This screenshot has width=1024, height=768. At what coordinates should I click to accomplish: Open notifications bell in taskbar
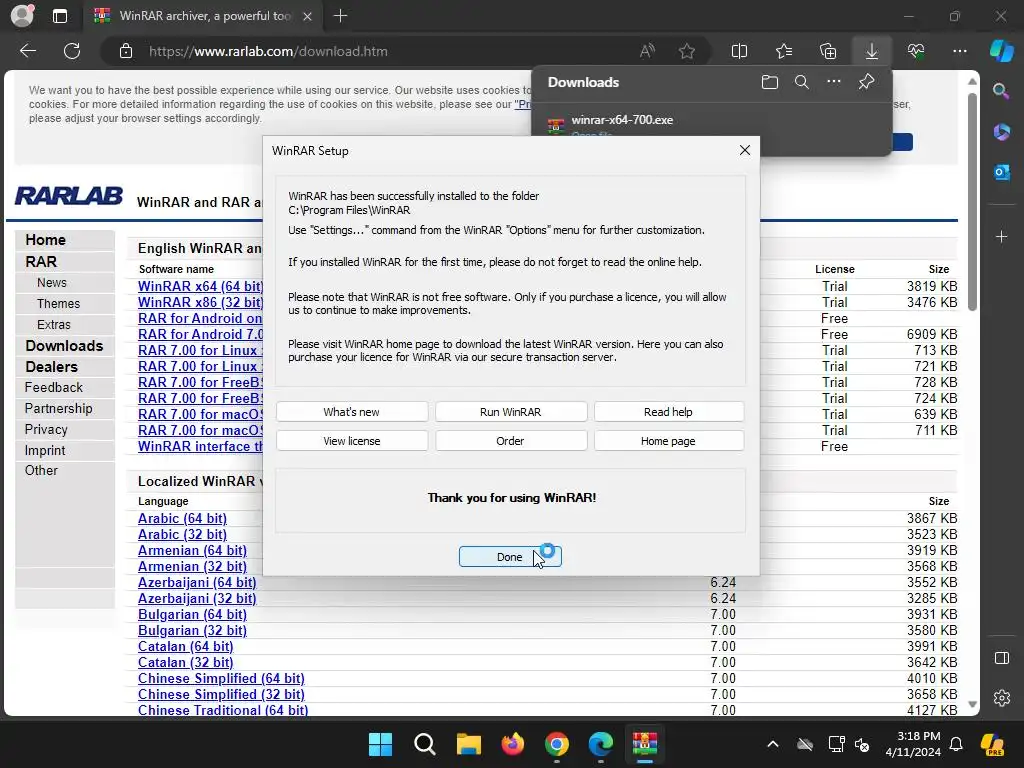[956, 744]
